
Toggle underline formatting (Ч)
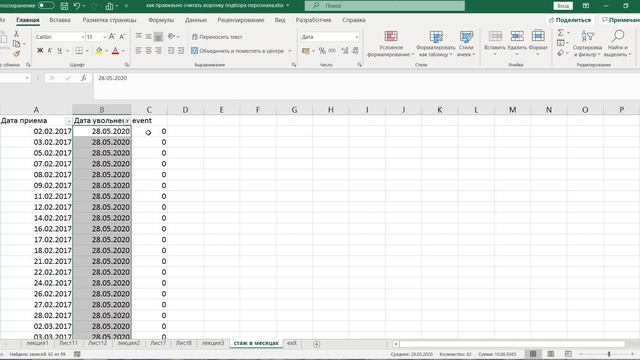click(x=60, y=51)
